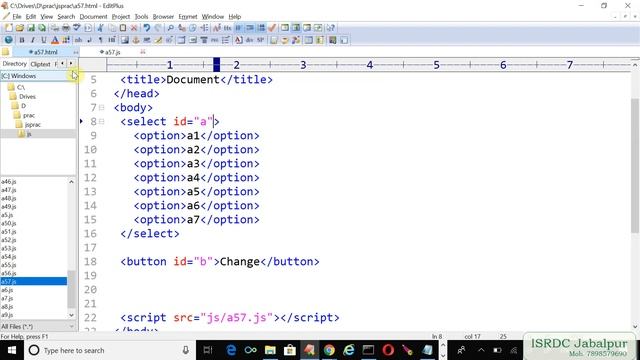640x360 pixels.
Task: Click the red check mark toolbar icon
Action: pos(272,28)
